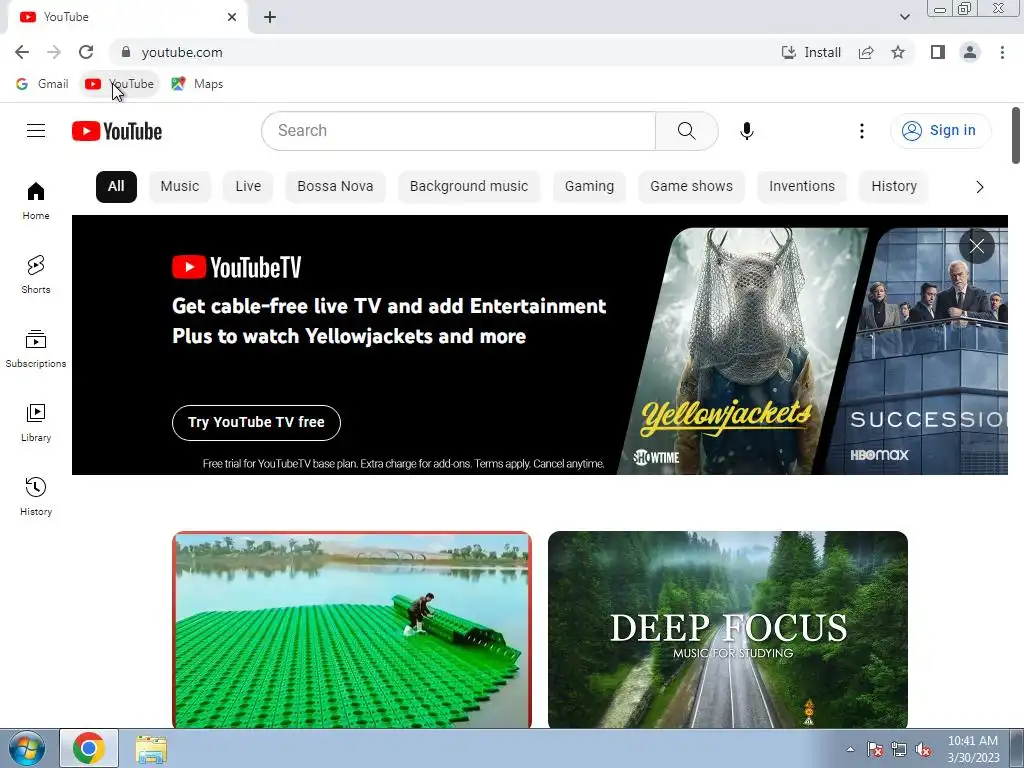Open the Windows Start menu
The image size is (1024, 768).
[x=27, y=748]
